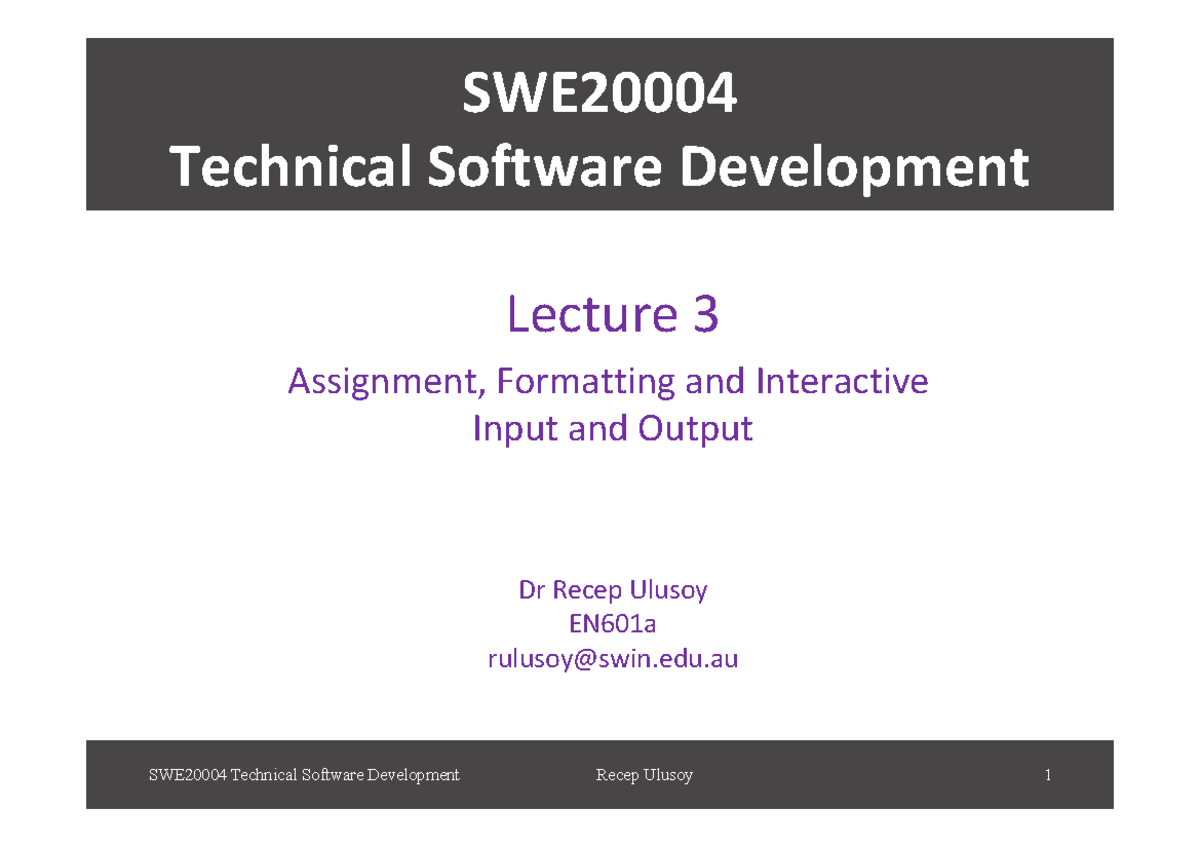Viewport: 1200px width, 848px height.
Task: Click the Recep Ulusoy footer credit
Action: click(644, 775)
